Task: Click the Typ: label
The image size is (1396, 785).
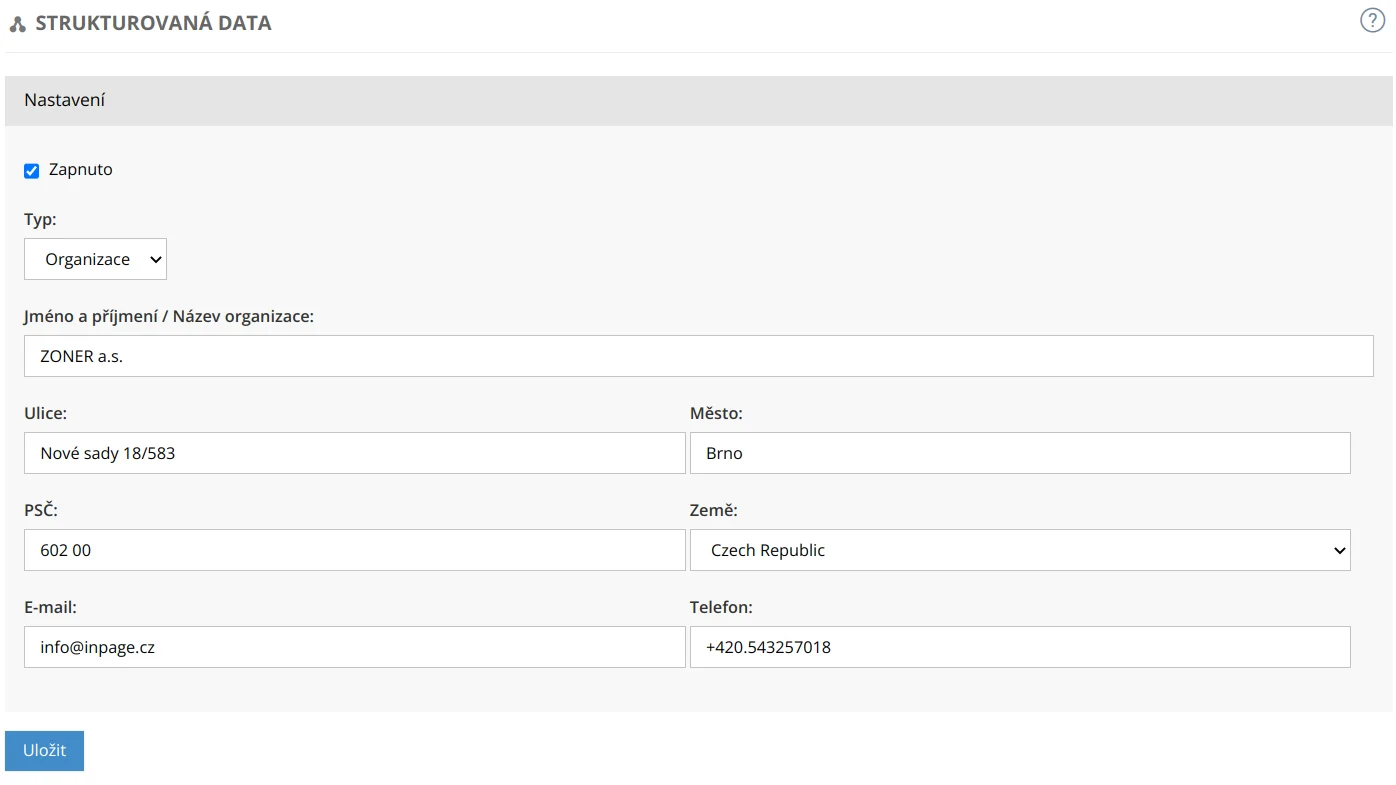Action: (40, 220)
